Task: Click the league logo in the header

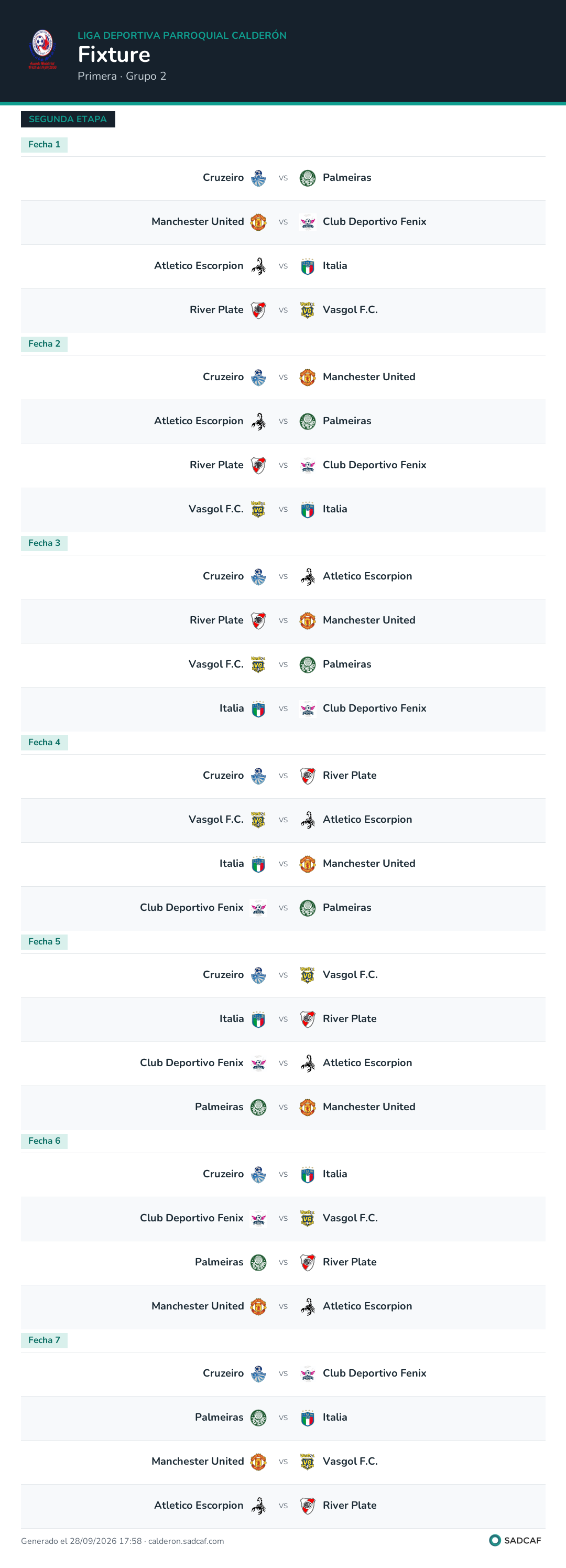Action: [x=42, y=49]
